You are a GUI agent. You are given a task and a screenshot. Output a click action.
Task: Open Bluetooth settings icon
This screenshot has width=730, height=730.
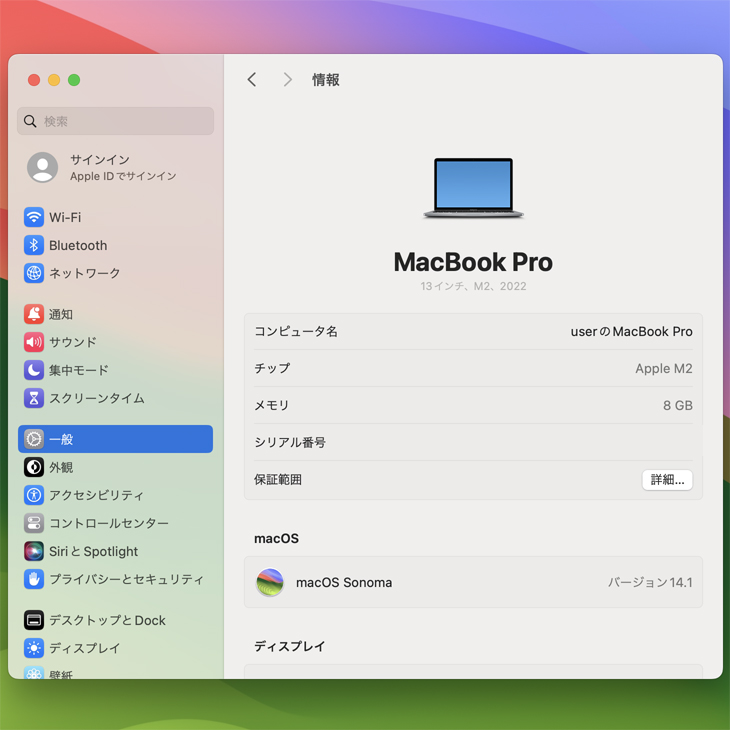(34, 245)
